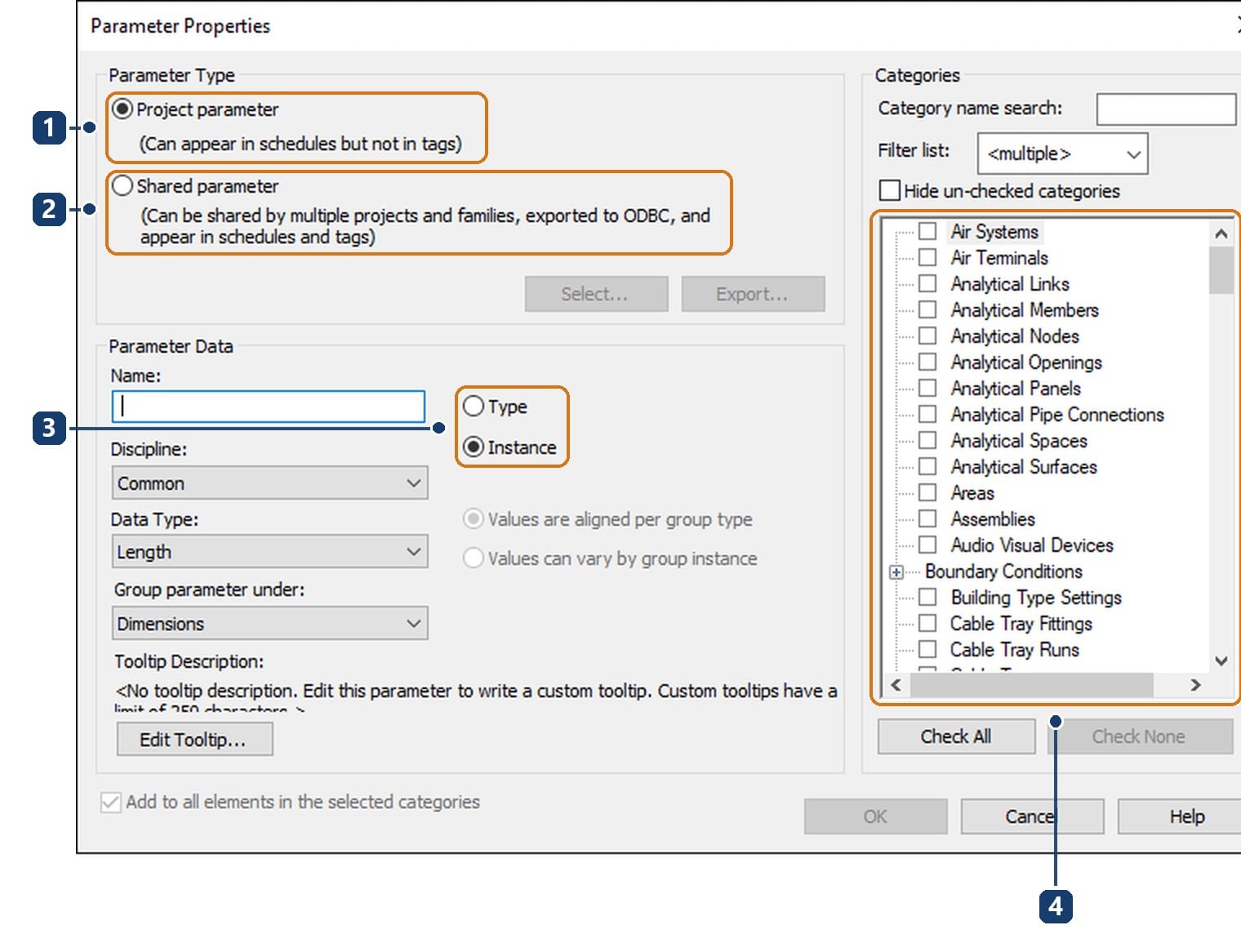Tick the Analytical Spaces checkbox
The height and width of the screenshot is (952, 1241).
927,440
